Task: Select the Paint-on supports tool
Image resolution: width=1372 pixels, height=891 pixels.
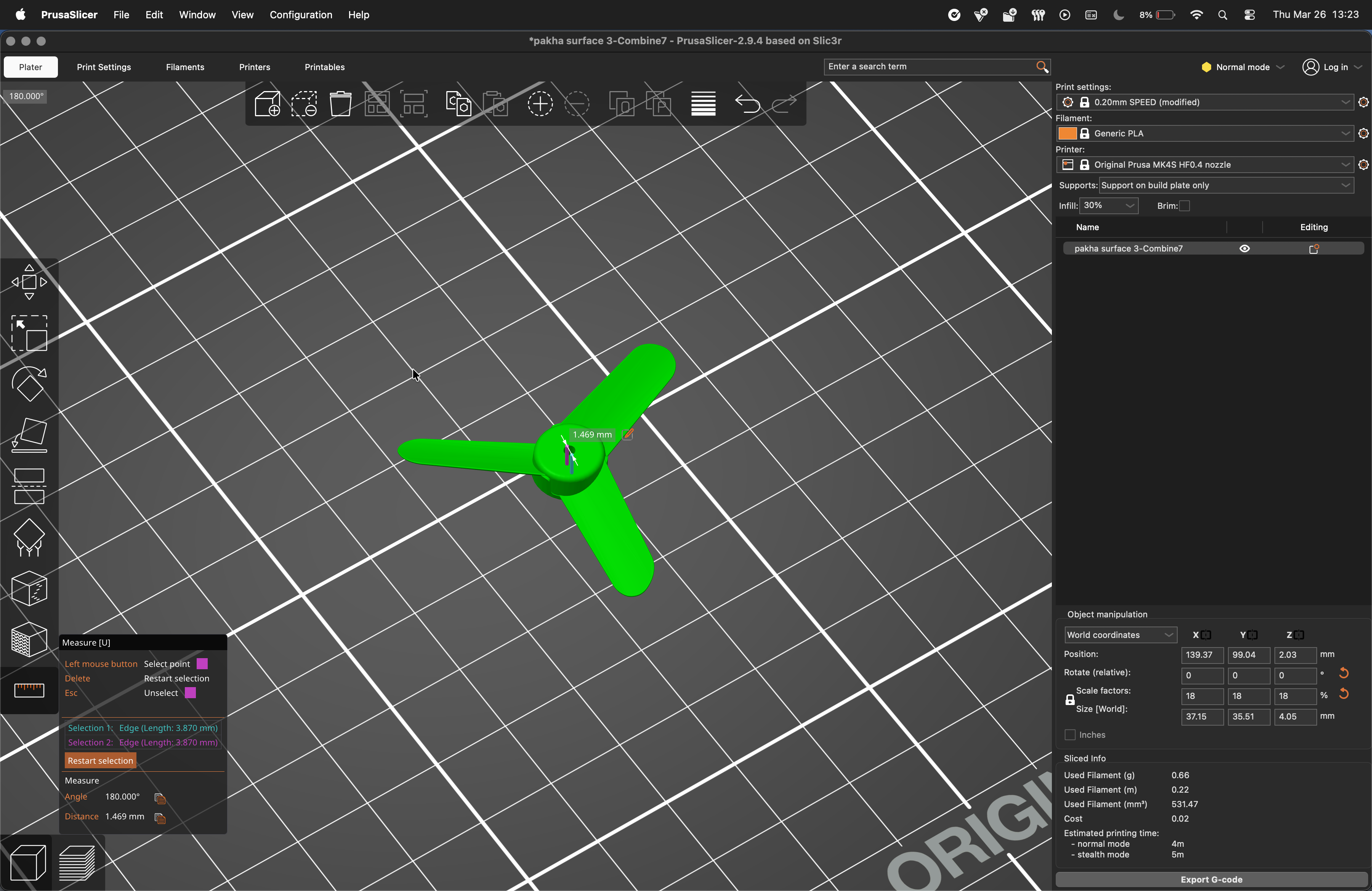Action: click(x=30, y=539)
